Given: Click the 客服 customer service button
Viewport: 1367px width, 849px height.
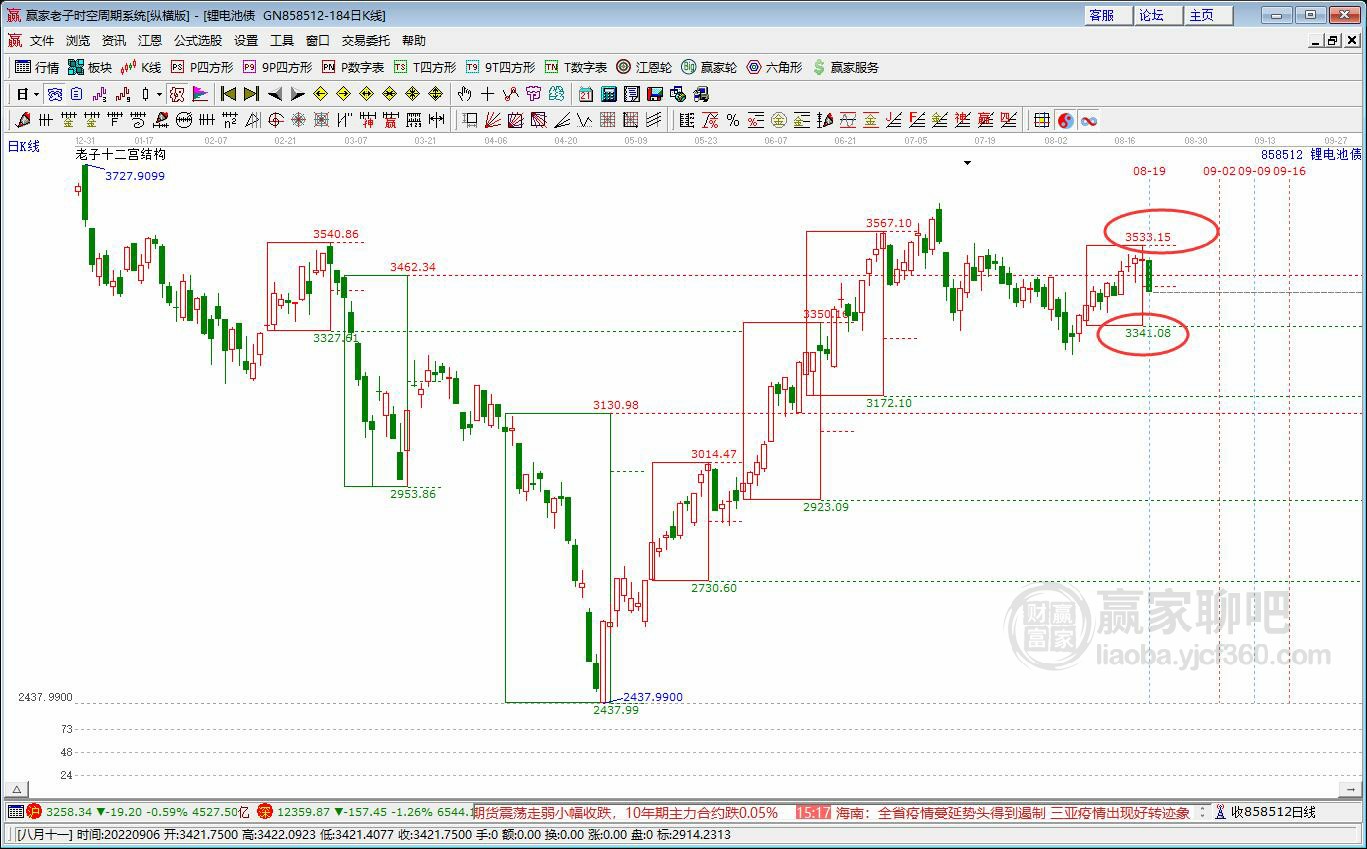Looking at the screenshot, I should 1109,15.
